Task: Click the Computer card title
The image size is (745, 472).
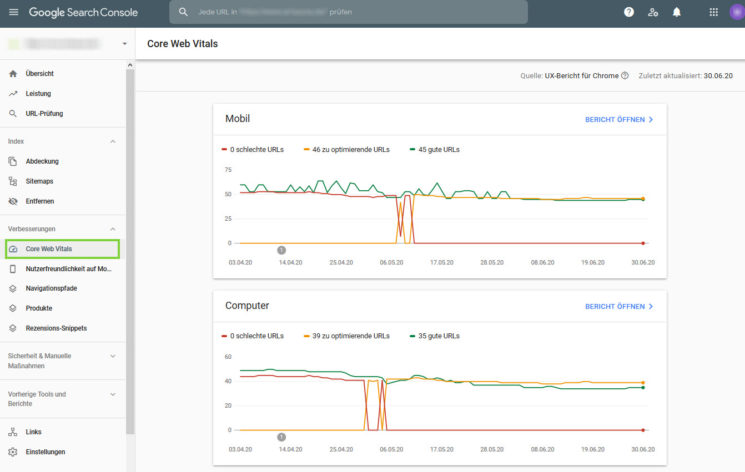Action: [247, 306]
